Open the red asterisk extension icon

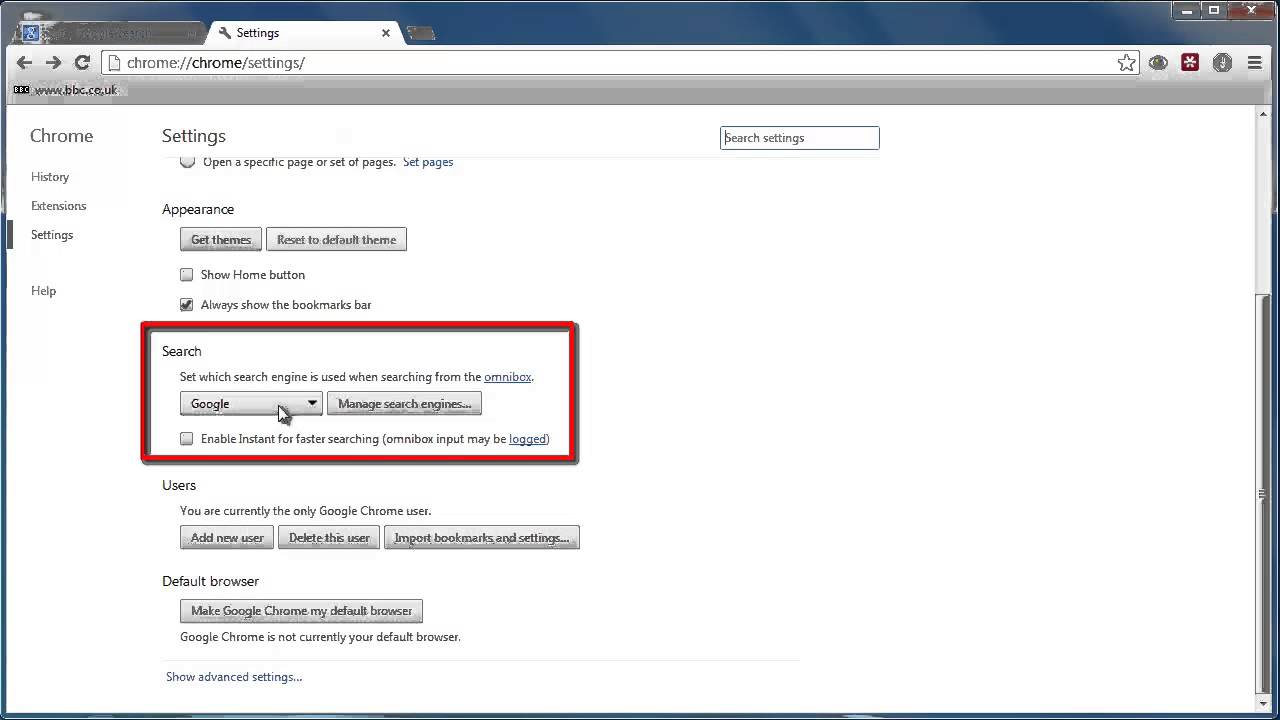tap(1190, 63)
